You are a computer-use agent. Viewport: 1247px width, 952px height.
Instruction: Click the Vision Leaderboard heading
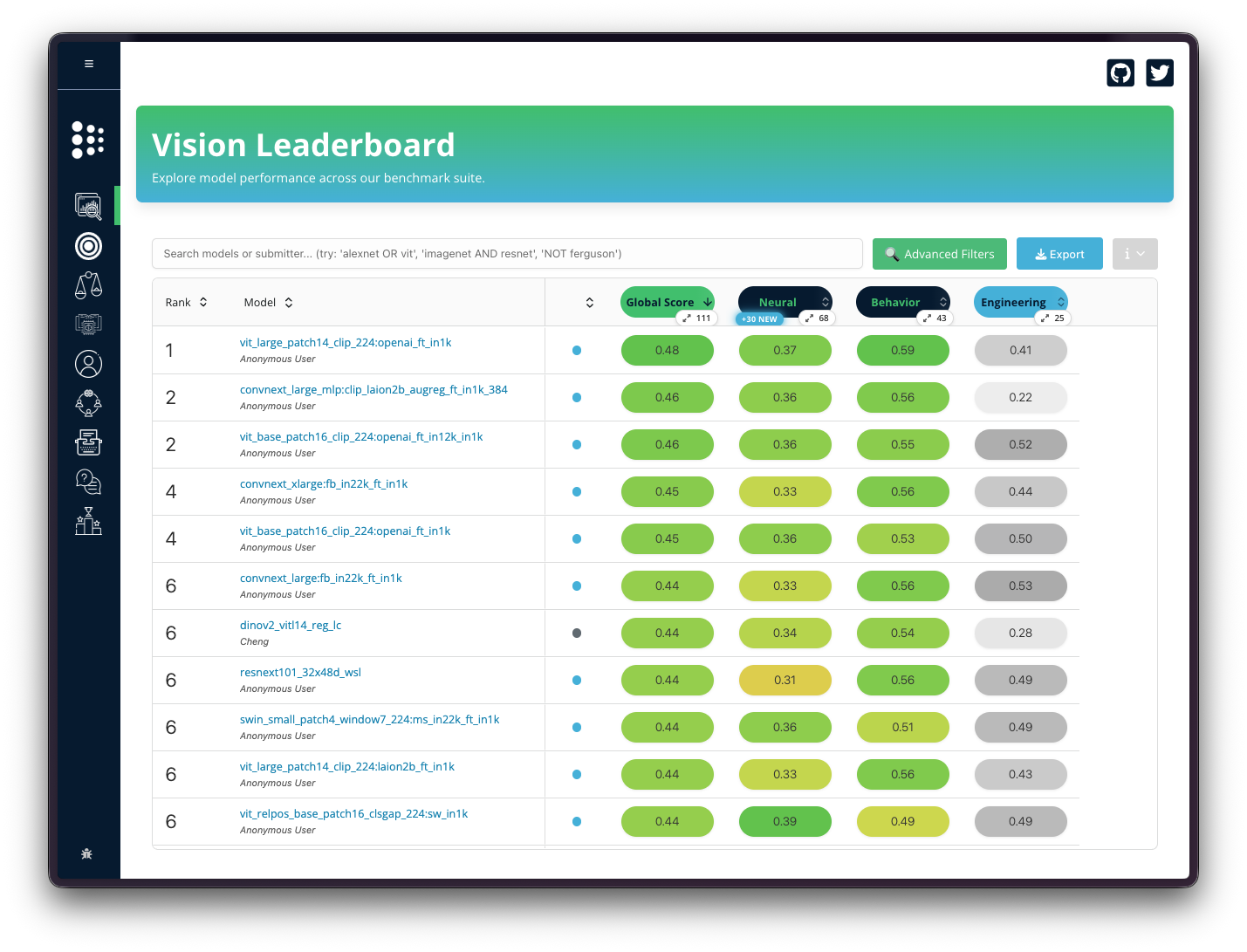coord(304,145)
